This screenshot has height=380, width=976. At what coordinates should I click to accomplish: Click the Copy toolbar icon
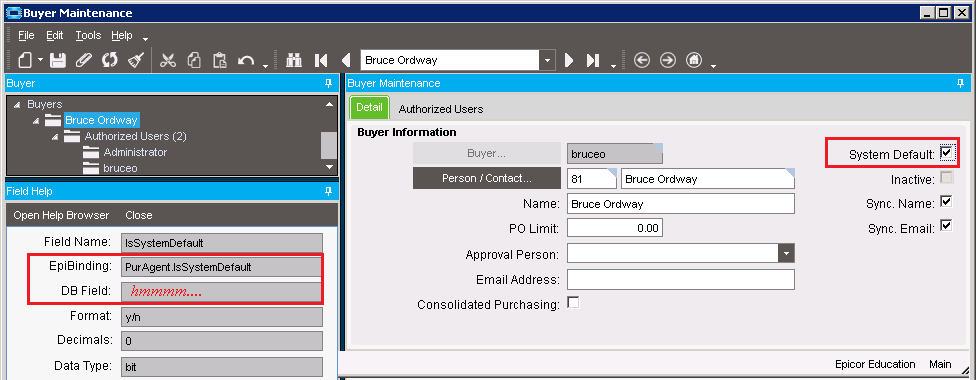194,60
